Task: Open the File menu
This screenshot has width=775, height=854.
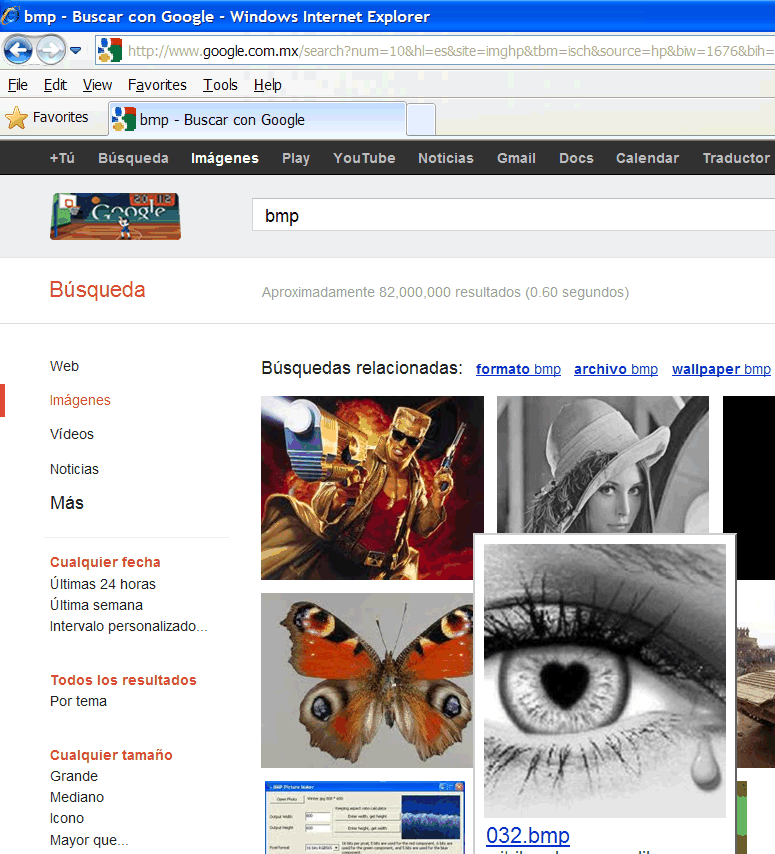Action: click(17, 85)
